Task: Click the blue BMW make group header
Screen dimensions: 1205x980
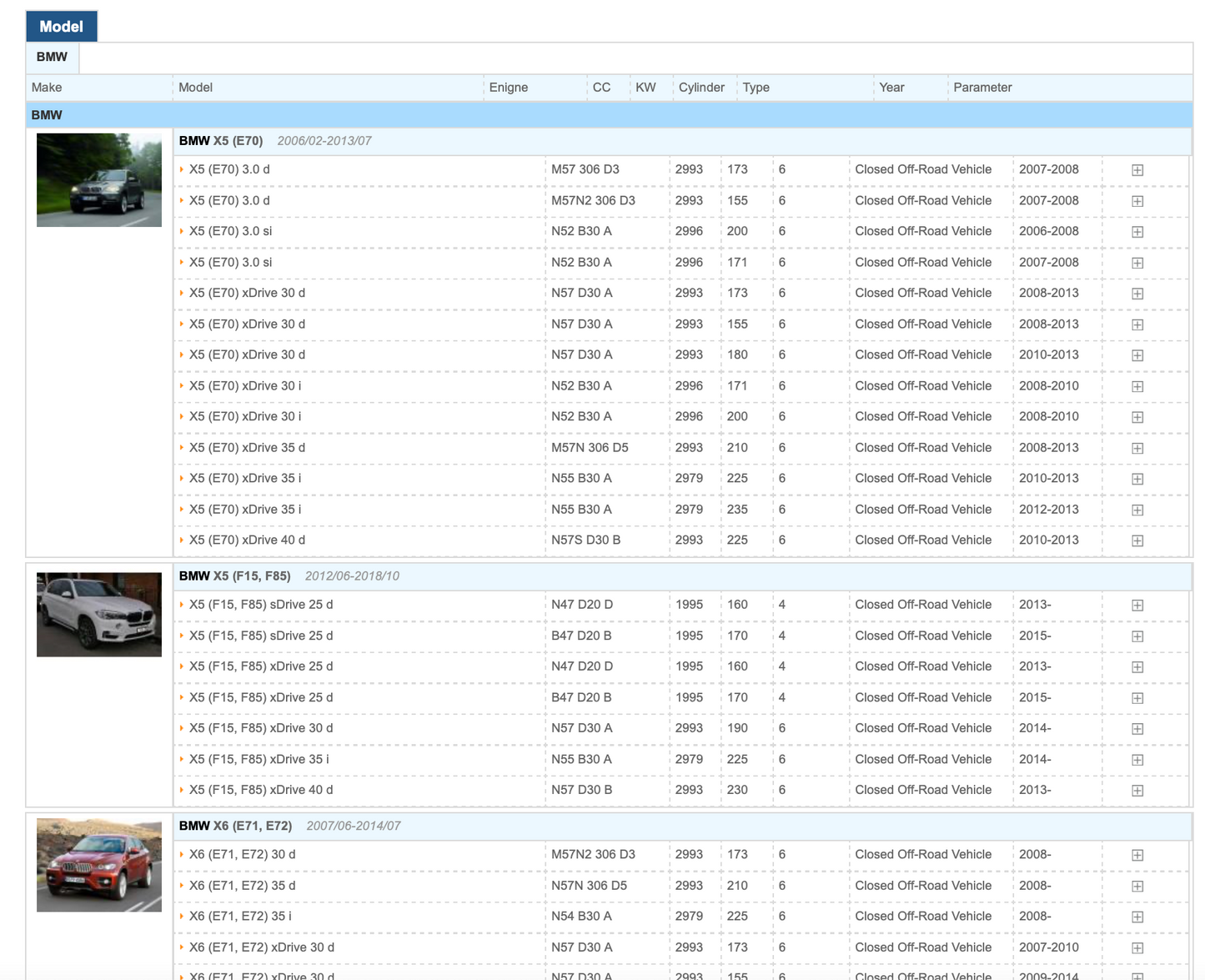Action: [x=609, y=115]
